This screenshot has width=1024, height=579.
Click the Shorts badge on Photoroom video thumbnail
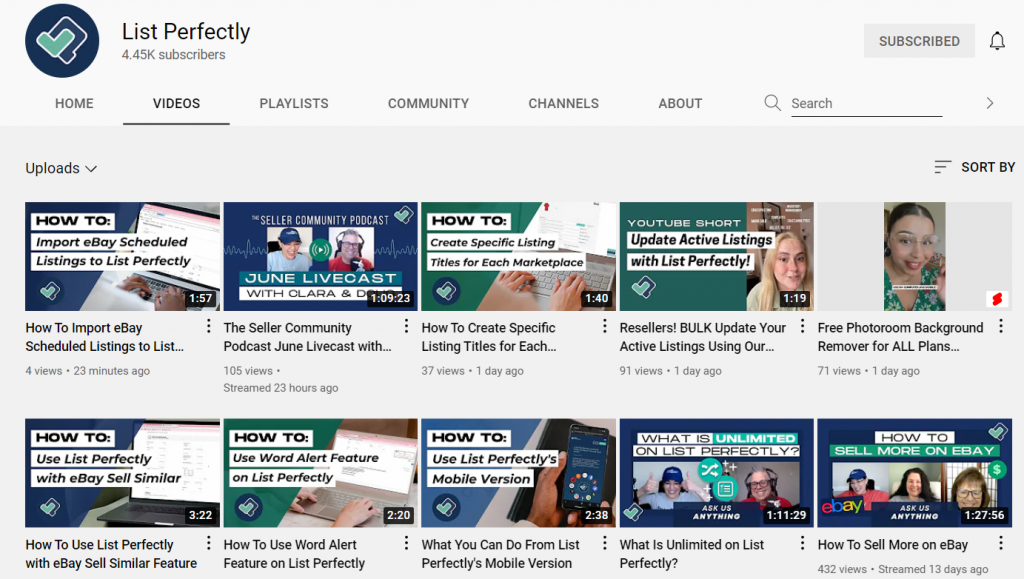pyautogui.click(x=997, y=299)
